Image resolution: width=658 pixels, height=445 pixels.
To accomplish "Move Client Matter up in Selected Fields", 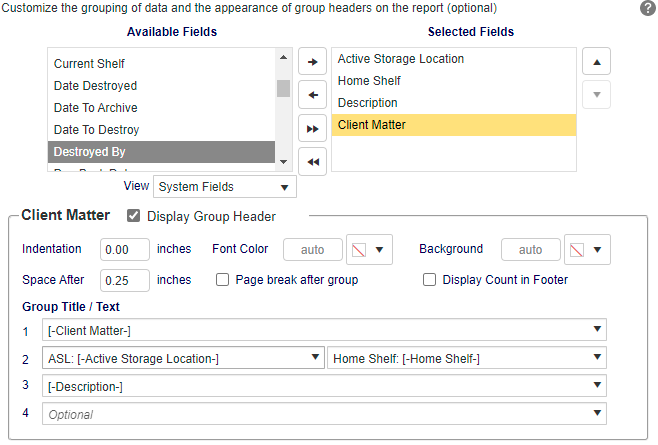I will pyautogui.click(x=596, y=62).
